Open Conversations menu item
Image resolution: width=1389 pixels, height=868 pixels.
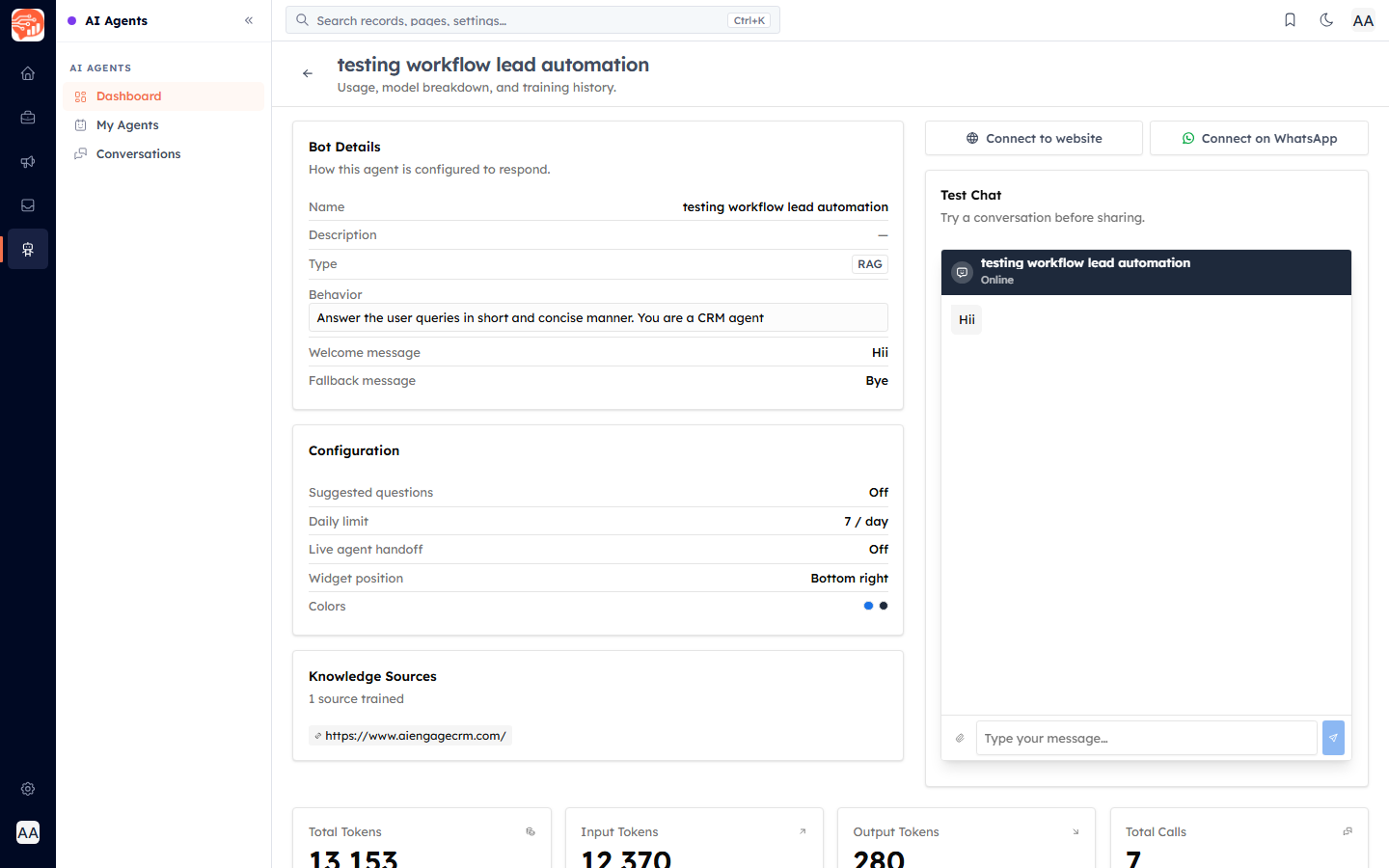pos(163,154)
